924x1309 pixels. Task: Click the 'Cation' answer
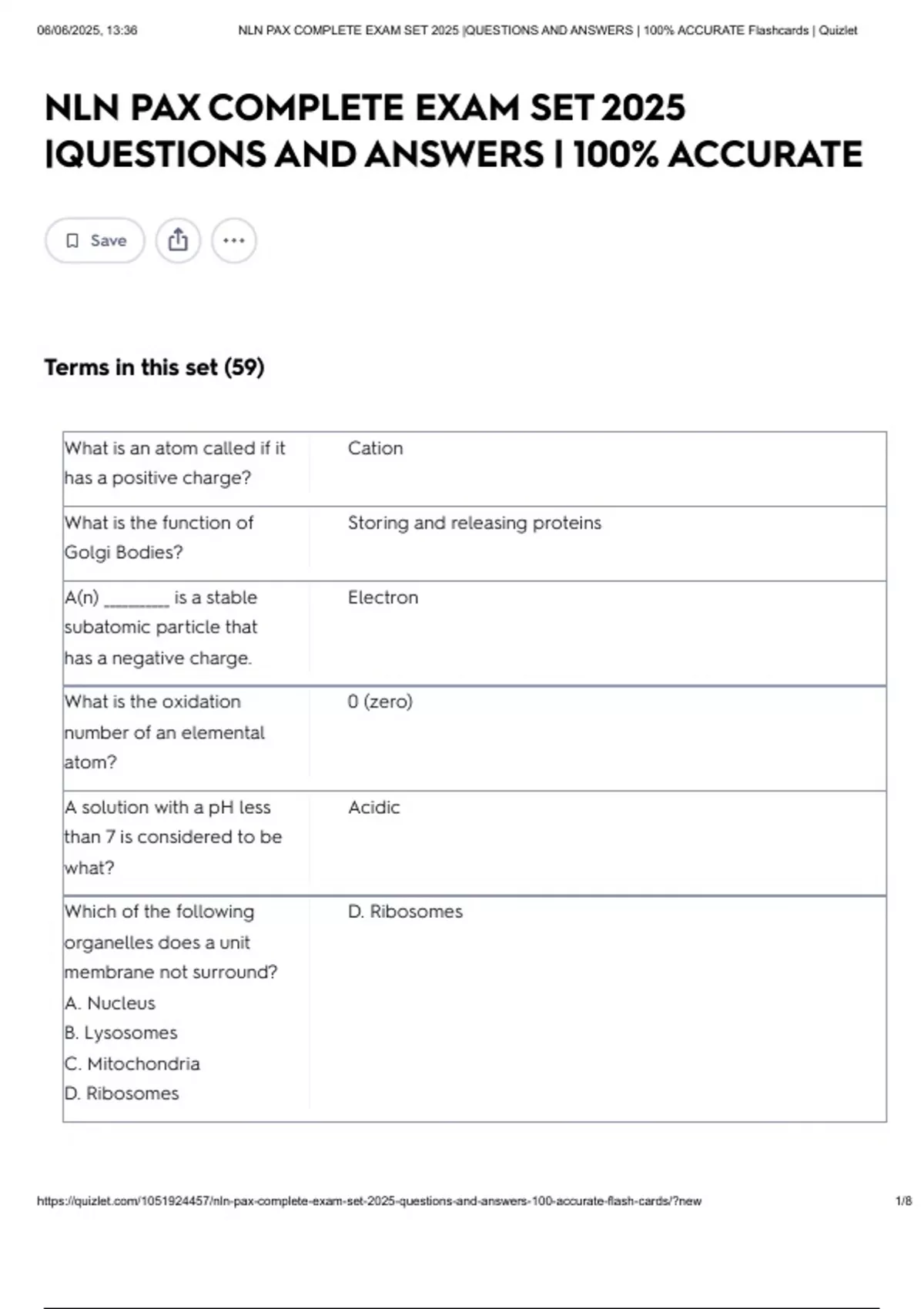pos(375,448)
